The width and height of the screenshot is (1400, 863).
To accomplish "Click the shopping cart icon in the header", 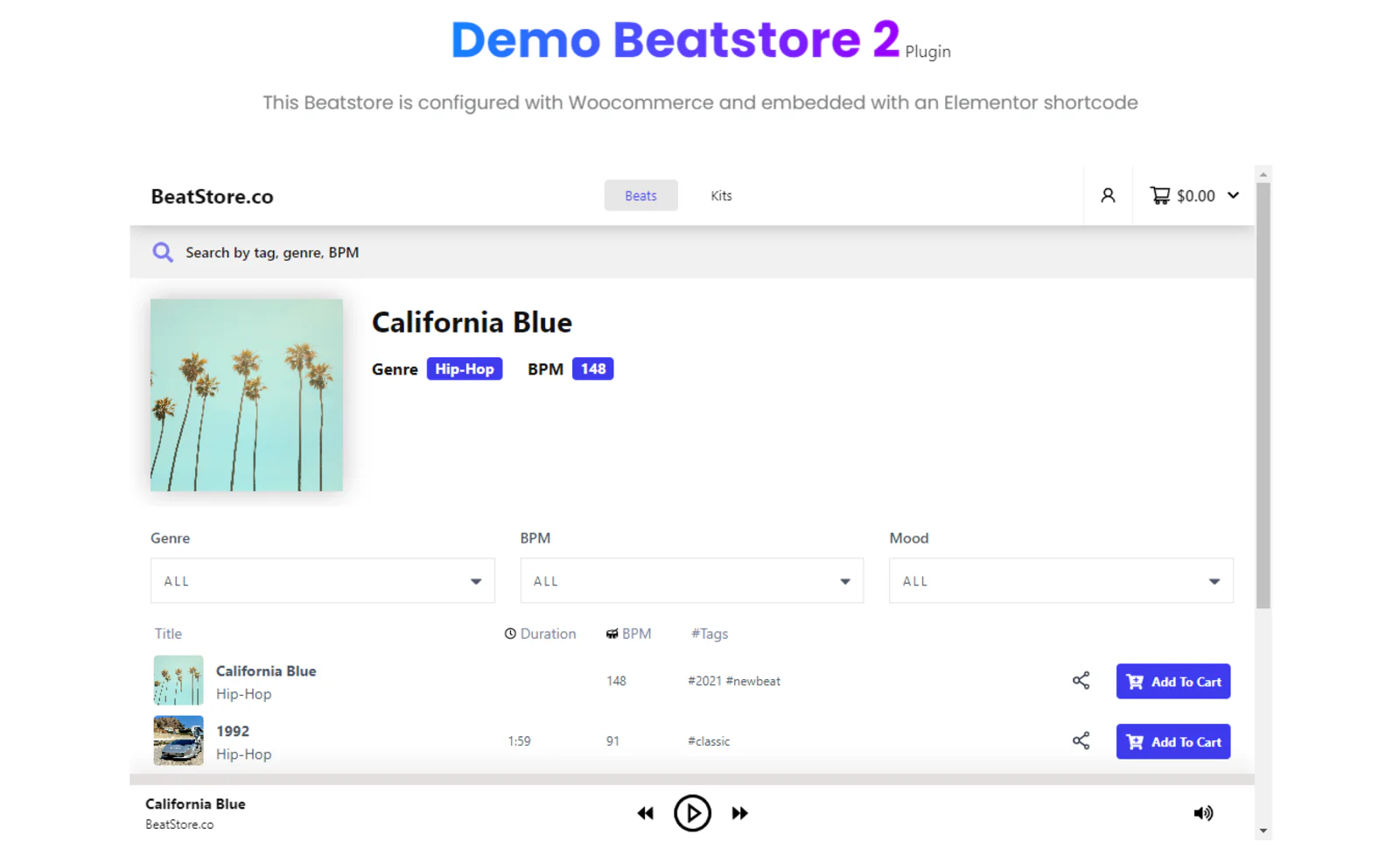I will click(1160, 195).
